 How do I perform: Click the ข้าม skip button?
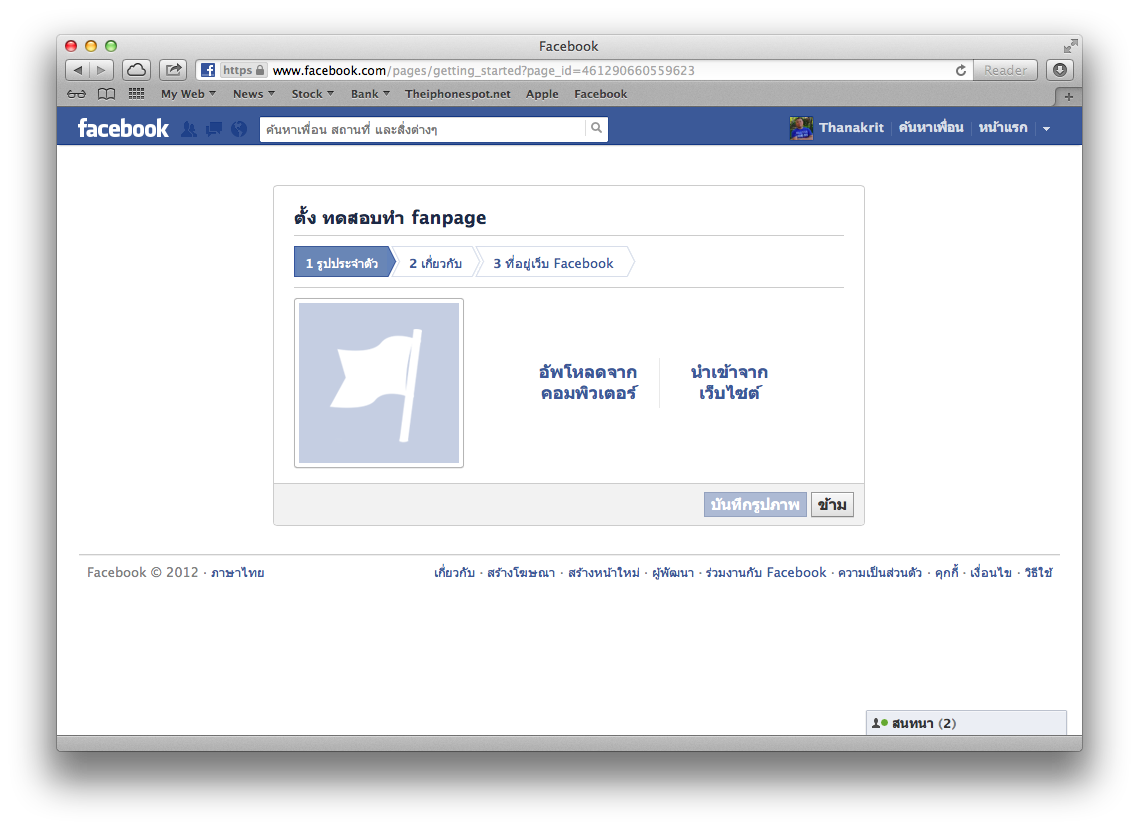coord(832,505)
